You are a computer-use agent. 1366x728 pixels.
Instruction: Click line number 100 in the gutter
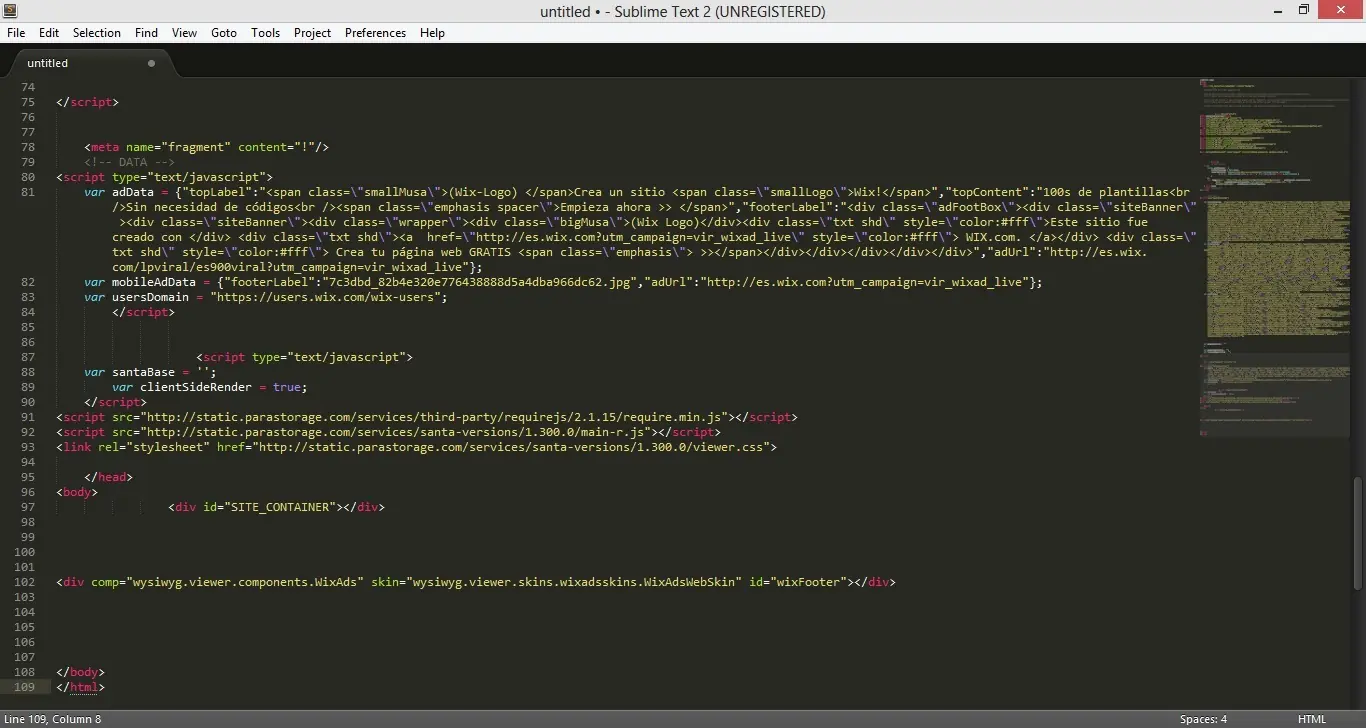(24, 552)
